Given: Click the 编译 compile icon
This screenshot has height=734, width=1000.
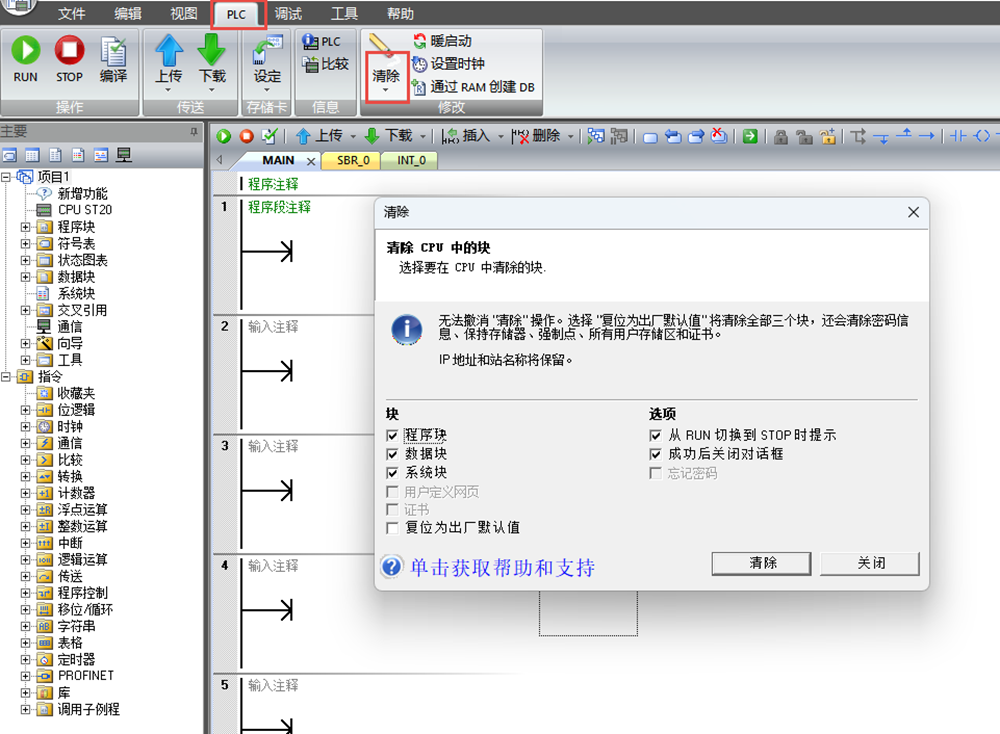Looking at the screenshot, I should tap(113, 51).
